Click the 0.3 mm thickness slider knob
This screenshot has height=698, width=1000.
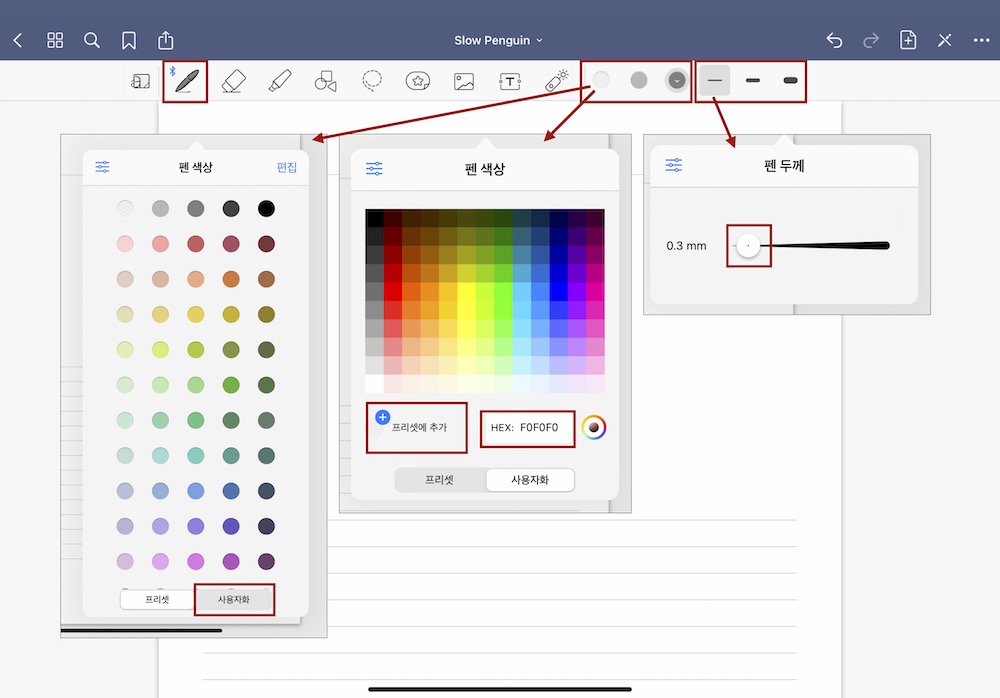[x=748, y=246]
